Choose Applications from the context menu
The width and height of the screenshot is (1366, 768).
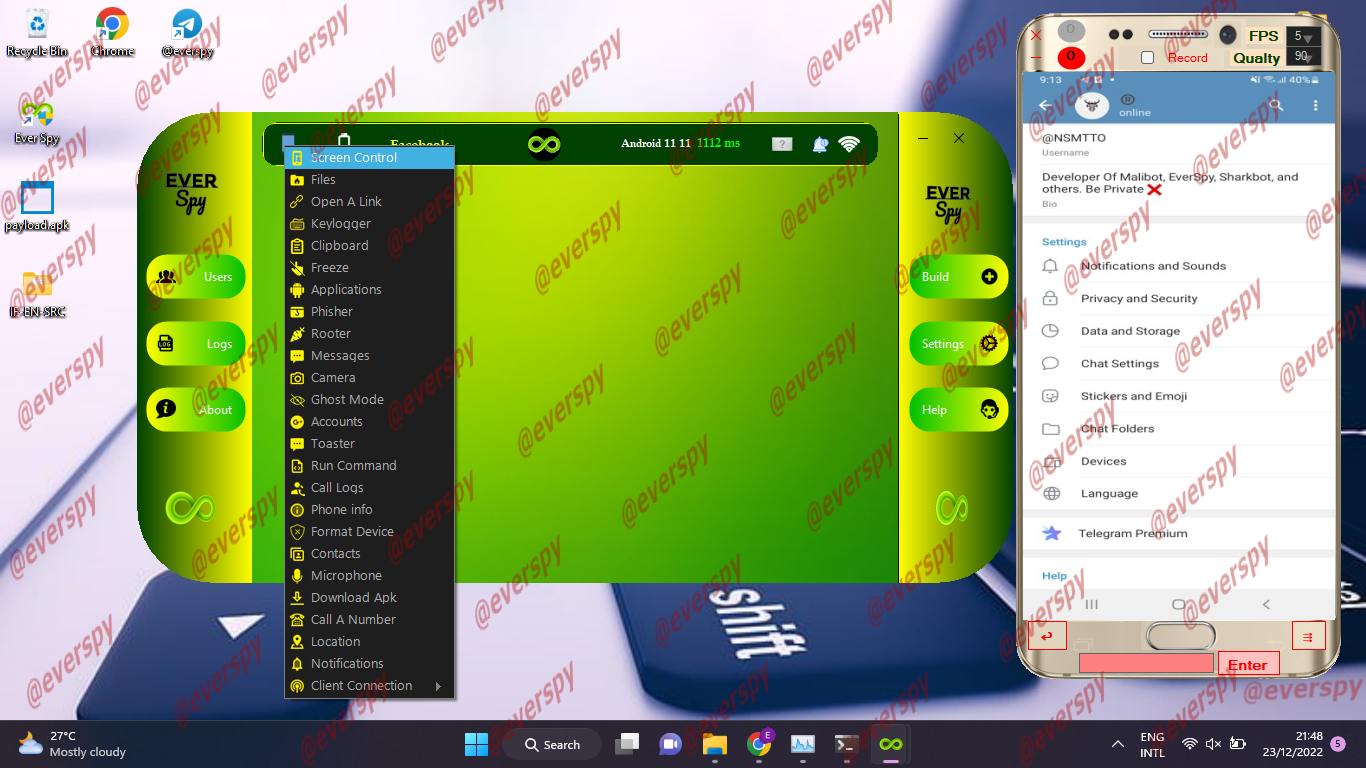coord(370,290)
